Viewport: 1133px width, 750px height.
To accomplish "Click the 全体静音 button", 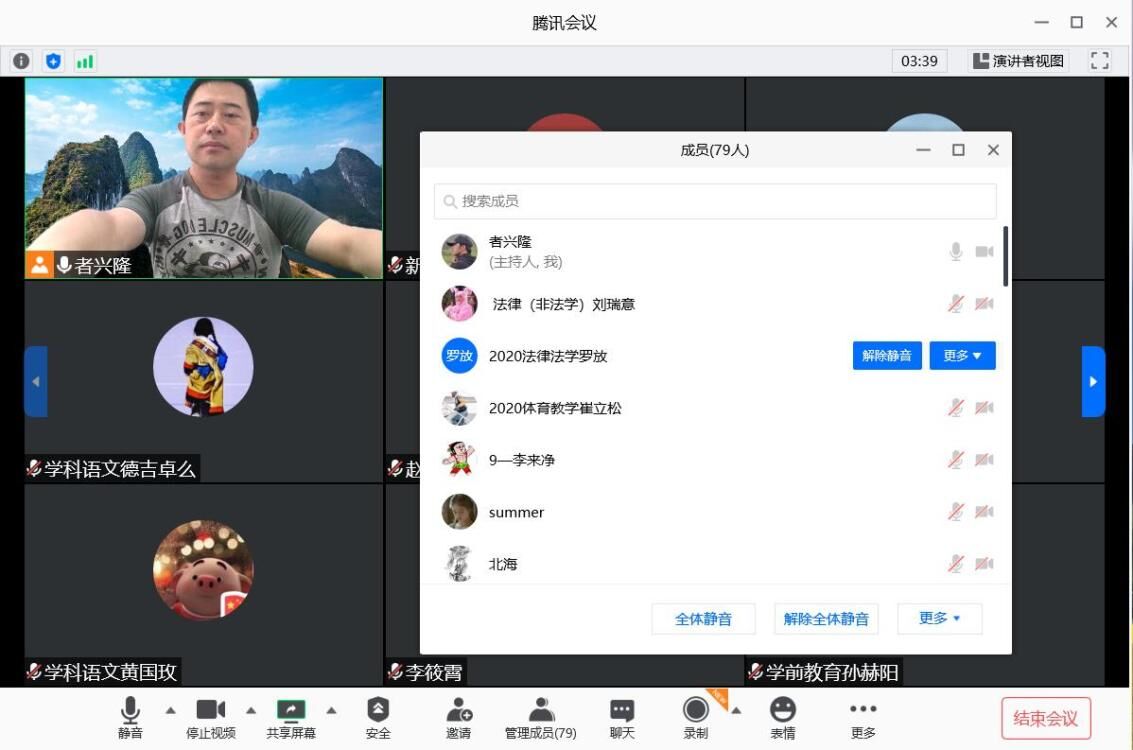I will pyautogui.click(x=703, y=619).
